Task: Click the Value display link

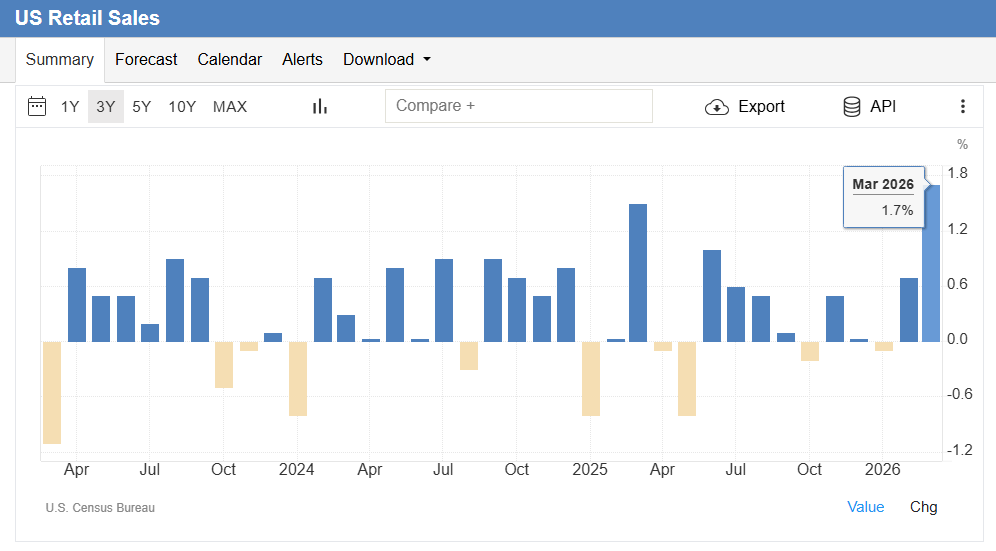Action: tap(866, 507)
